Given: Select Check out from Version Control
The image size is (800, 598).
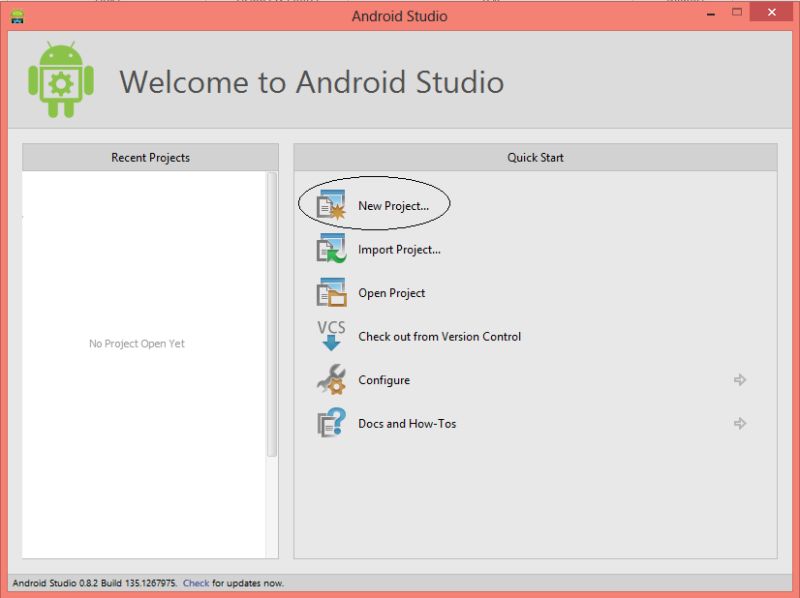Looking at the screenshot, I should click(438, 336).
